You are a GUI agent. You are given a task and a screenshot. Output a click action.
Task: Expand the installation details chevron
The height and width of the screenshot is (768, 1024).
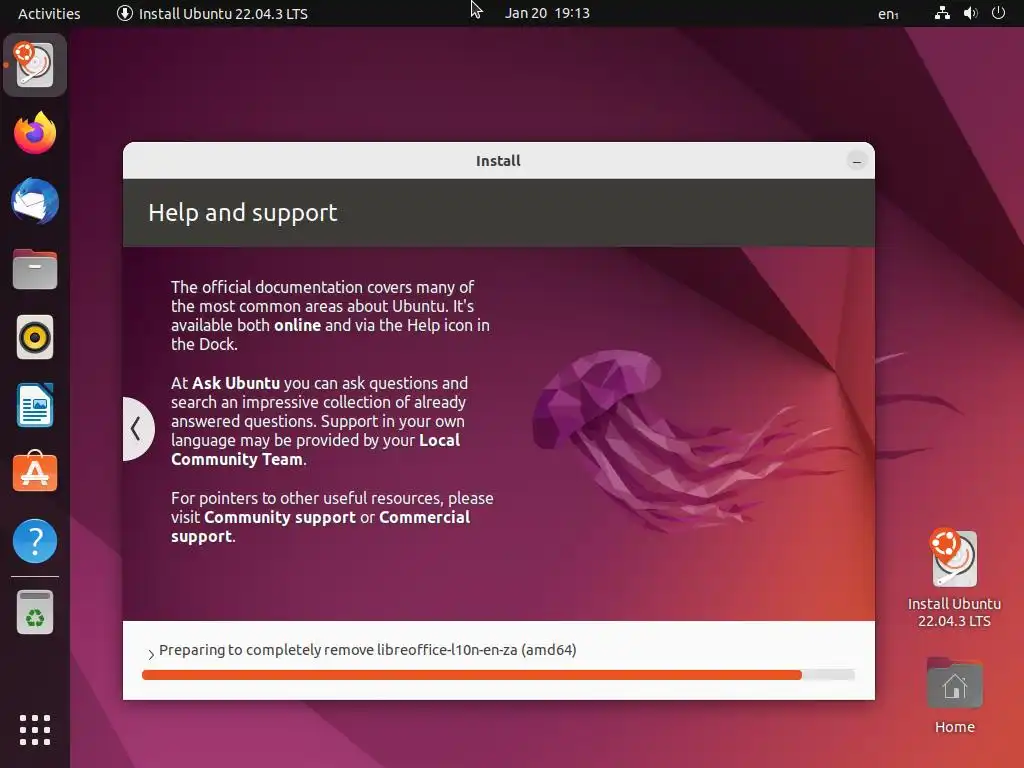point(151,653)
